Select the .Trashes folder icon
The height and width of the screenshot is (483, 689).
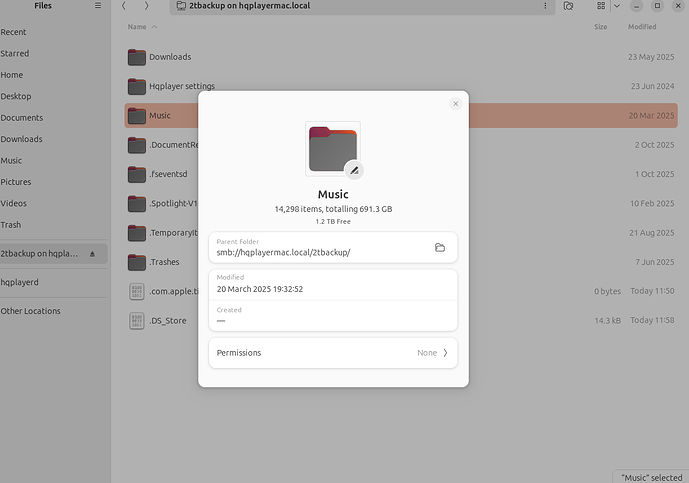(x=137, y=262)
